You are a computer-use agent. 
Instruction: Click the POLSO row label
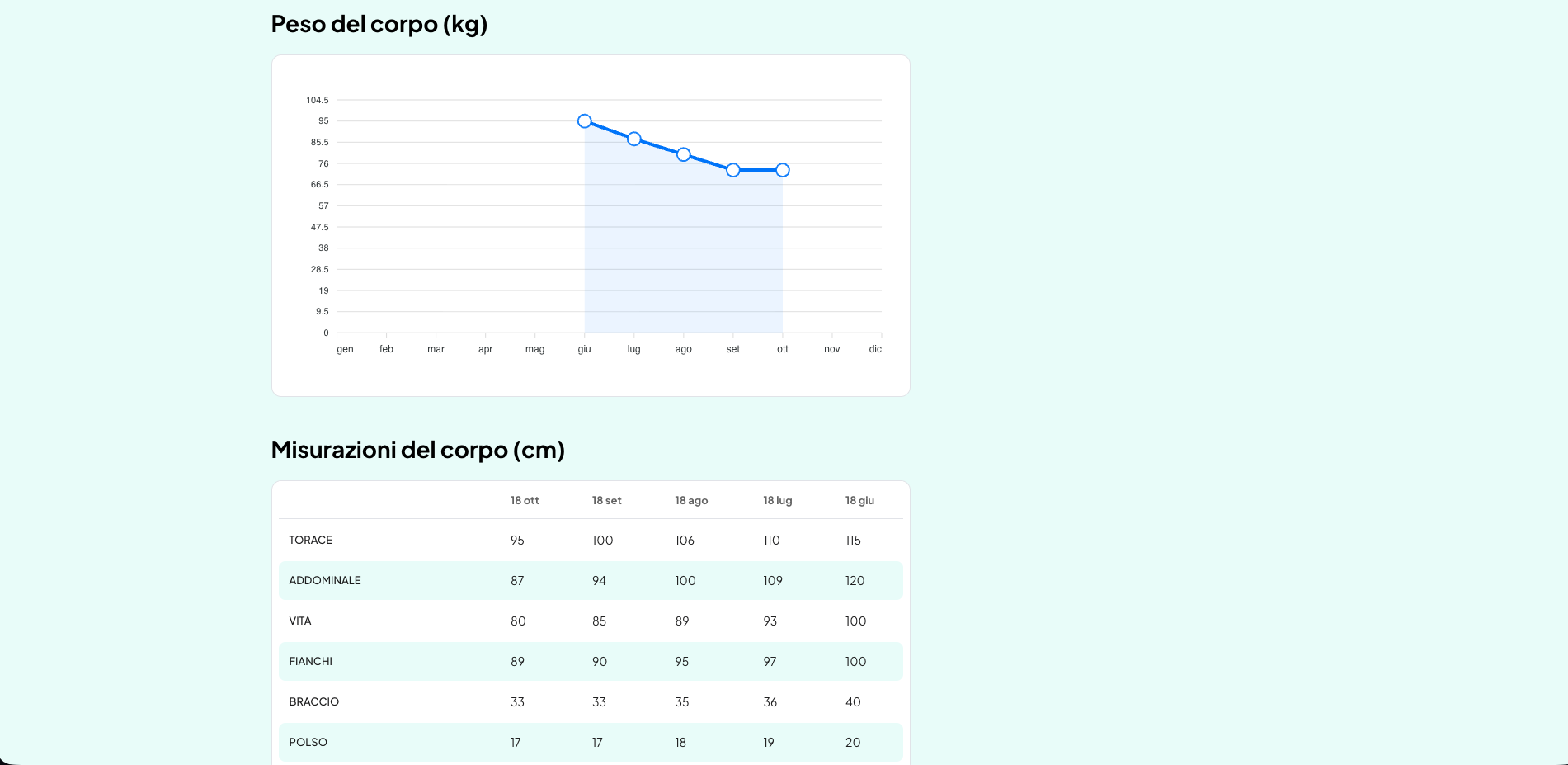[308, 743]
